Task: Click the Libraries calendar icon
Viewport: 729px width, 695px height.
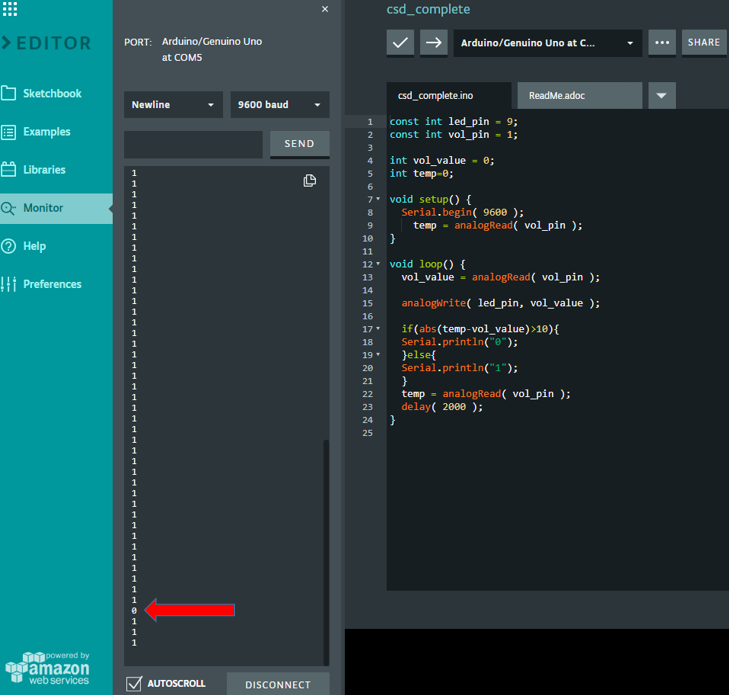Action: point(8,169)
